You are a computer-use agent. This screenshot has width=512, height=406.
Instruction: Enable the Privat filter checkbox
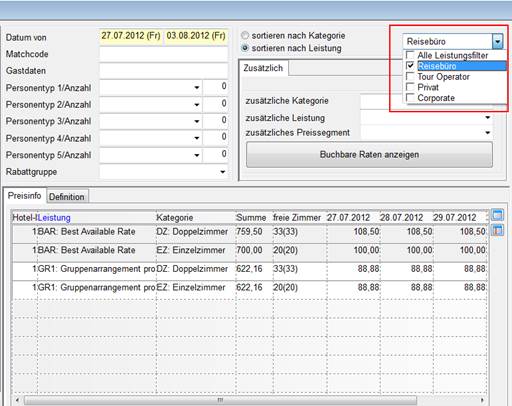pos(410,87)
